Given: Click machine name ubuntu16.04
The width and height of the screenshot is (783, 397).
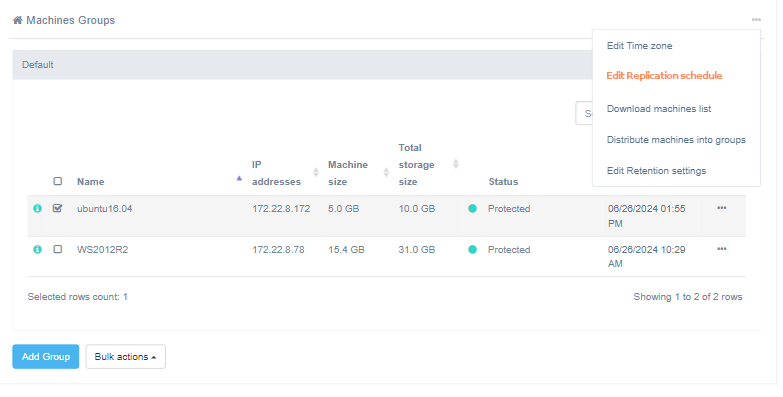Looking at the screenshot, I should coord(104,209).
